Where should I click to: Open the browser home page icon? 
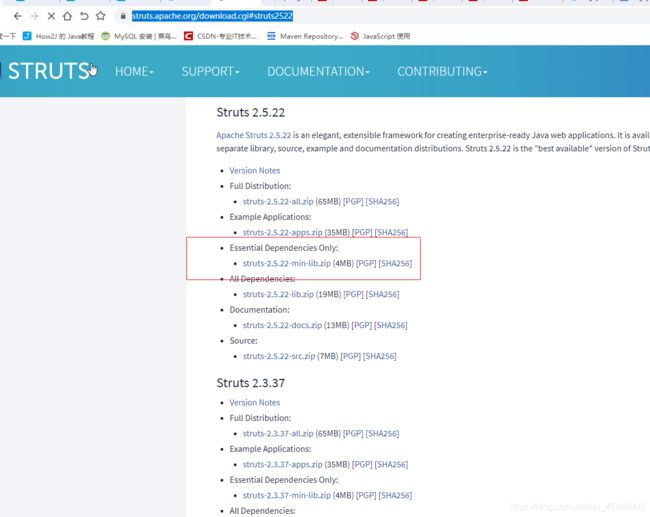(67, 16)
